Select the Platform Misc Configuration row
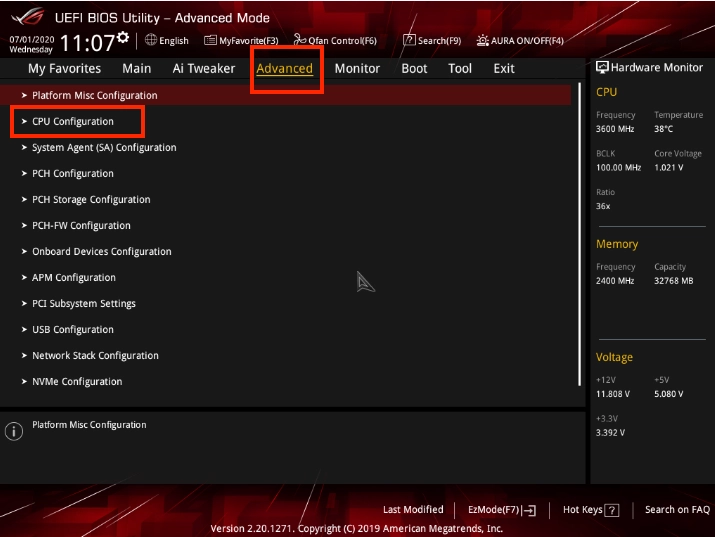Image resolution: width=715 pixels, height=537 pixels. coord(94,96)
